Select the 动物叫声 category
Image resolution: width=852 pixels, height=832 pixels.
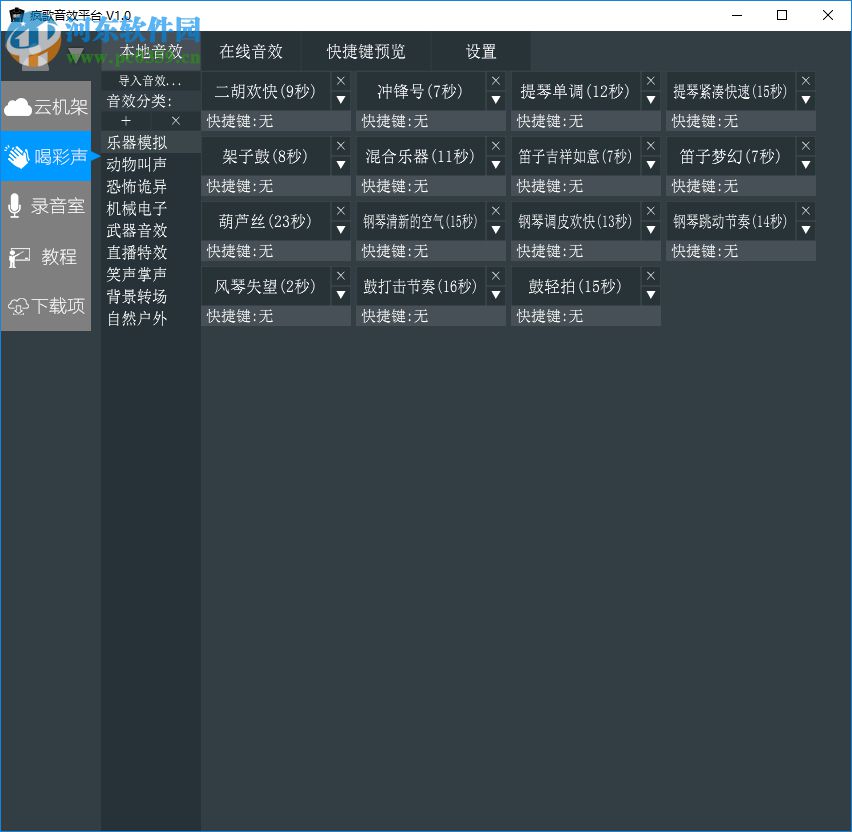[136, 163]
